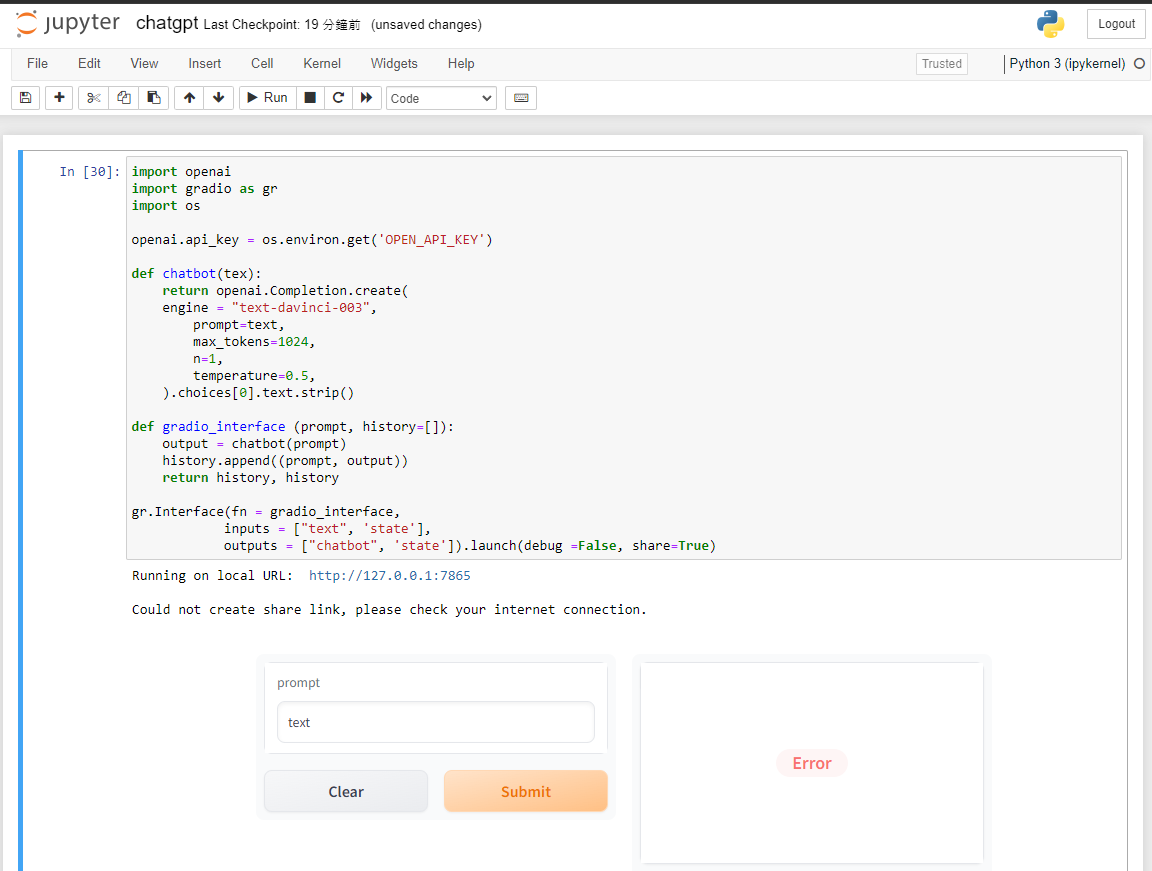
Task: Restart kernel and run all icon
Action: point(366,98)
